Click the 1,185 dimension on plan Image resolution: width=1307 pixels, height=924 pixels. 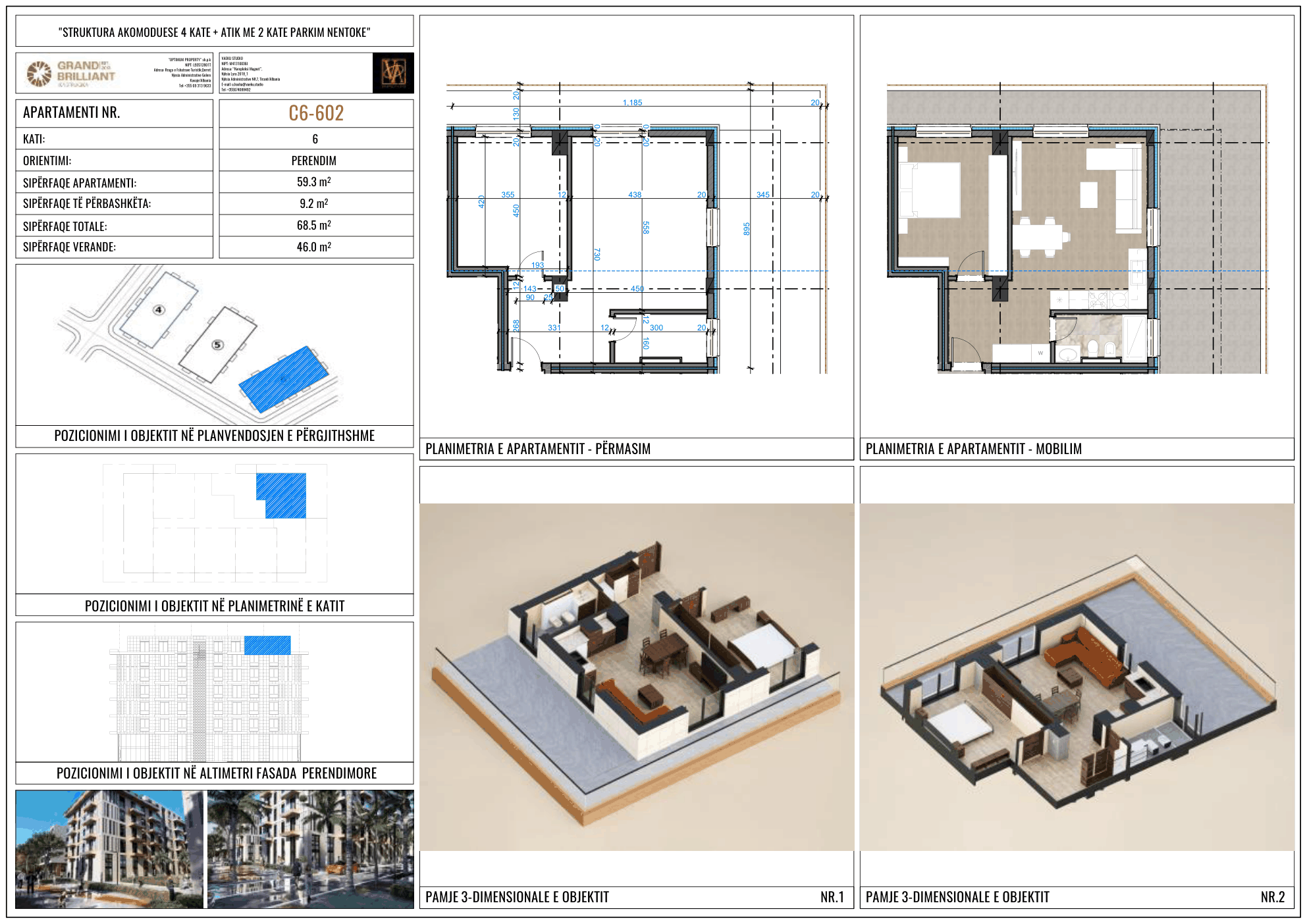click(x=632, y=102)
